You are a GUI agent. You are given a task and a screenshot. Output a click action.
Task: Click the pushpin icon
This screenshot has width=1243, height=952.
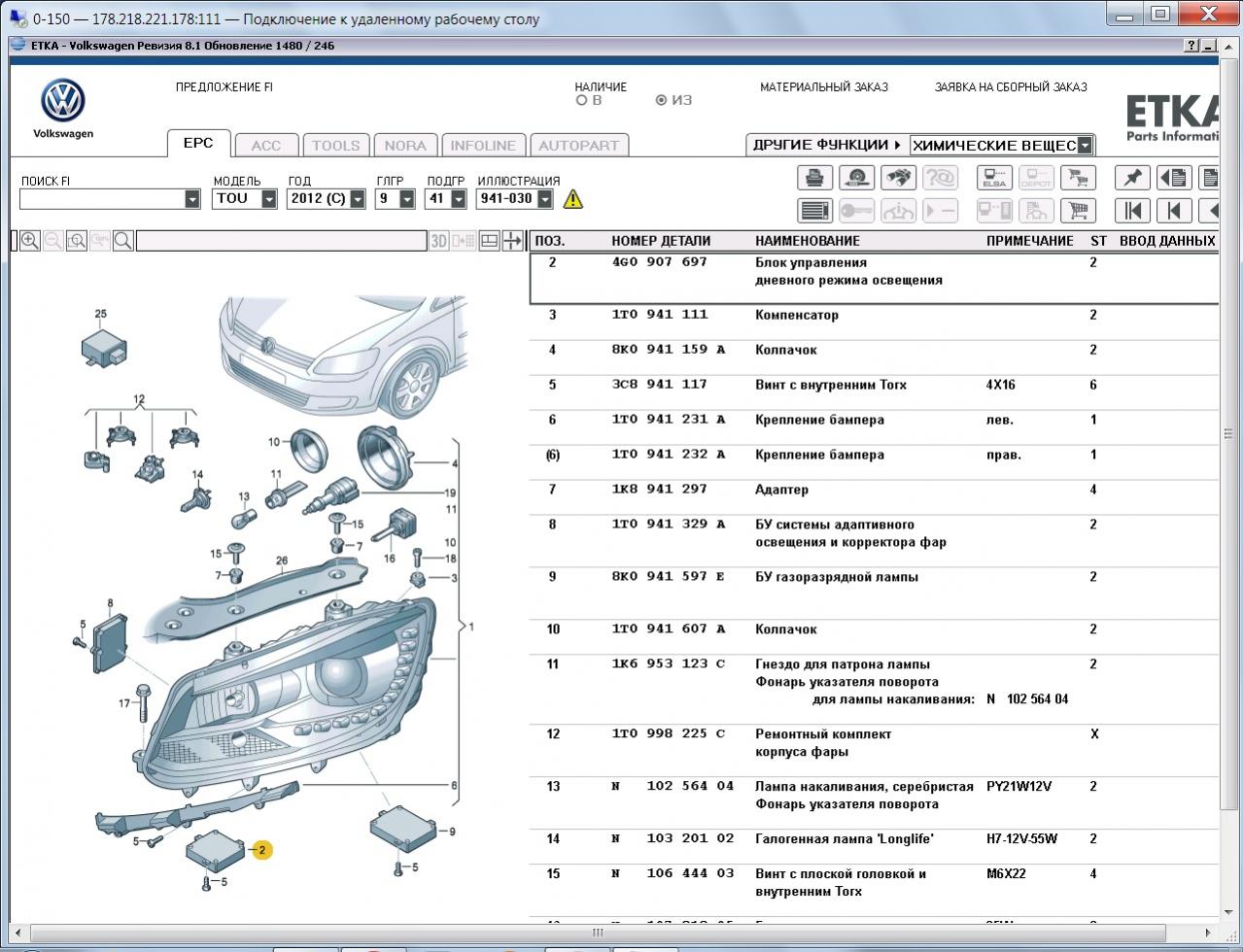coord(1132,178)
